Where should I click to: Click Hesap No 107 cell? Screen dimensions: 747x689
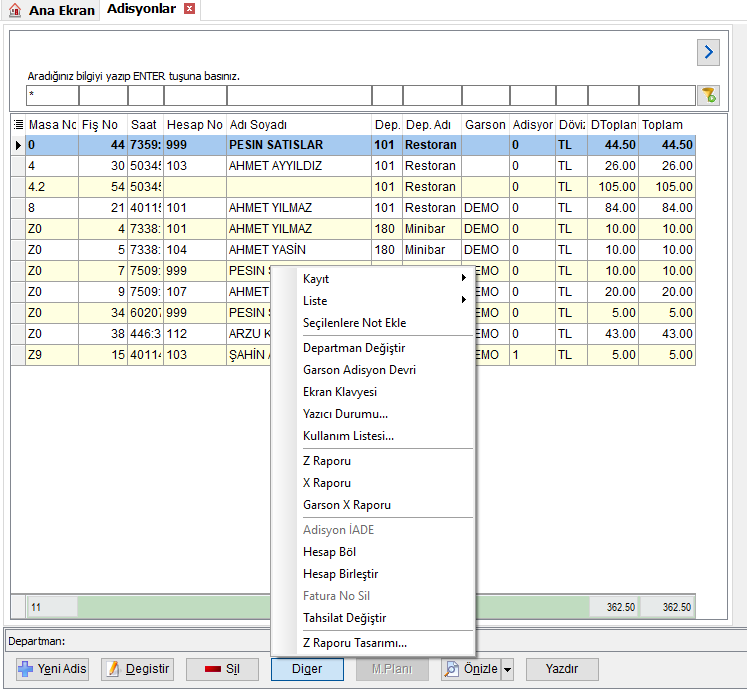195,292
